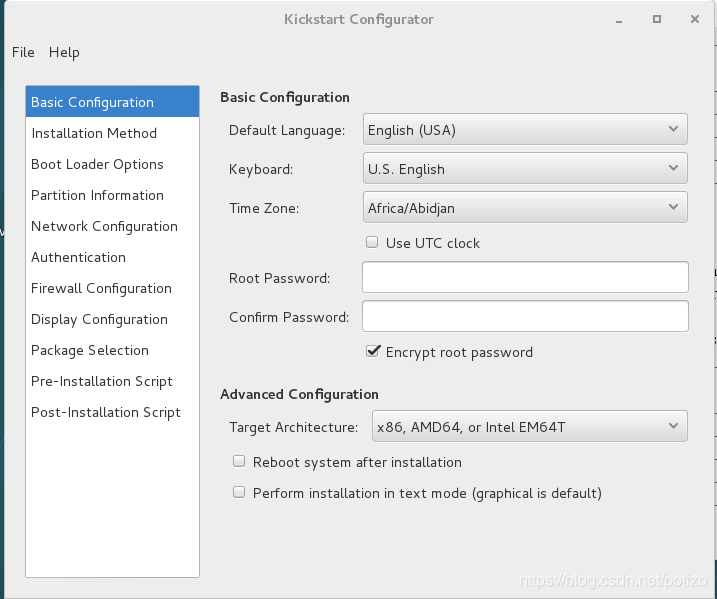
Task: Check Perform installation in text mode
Action: [x=239, y=492]
